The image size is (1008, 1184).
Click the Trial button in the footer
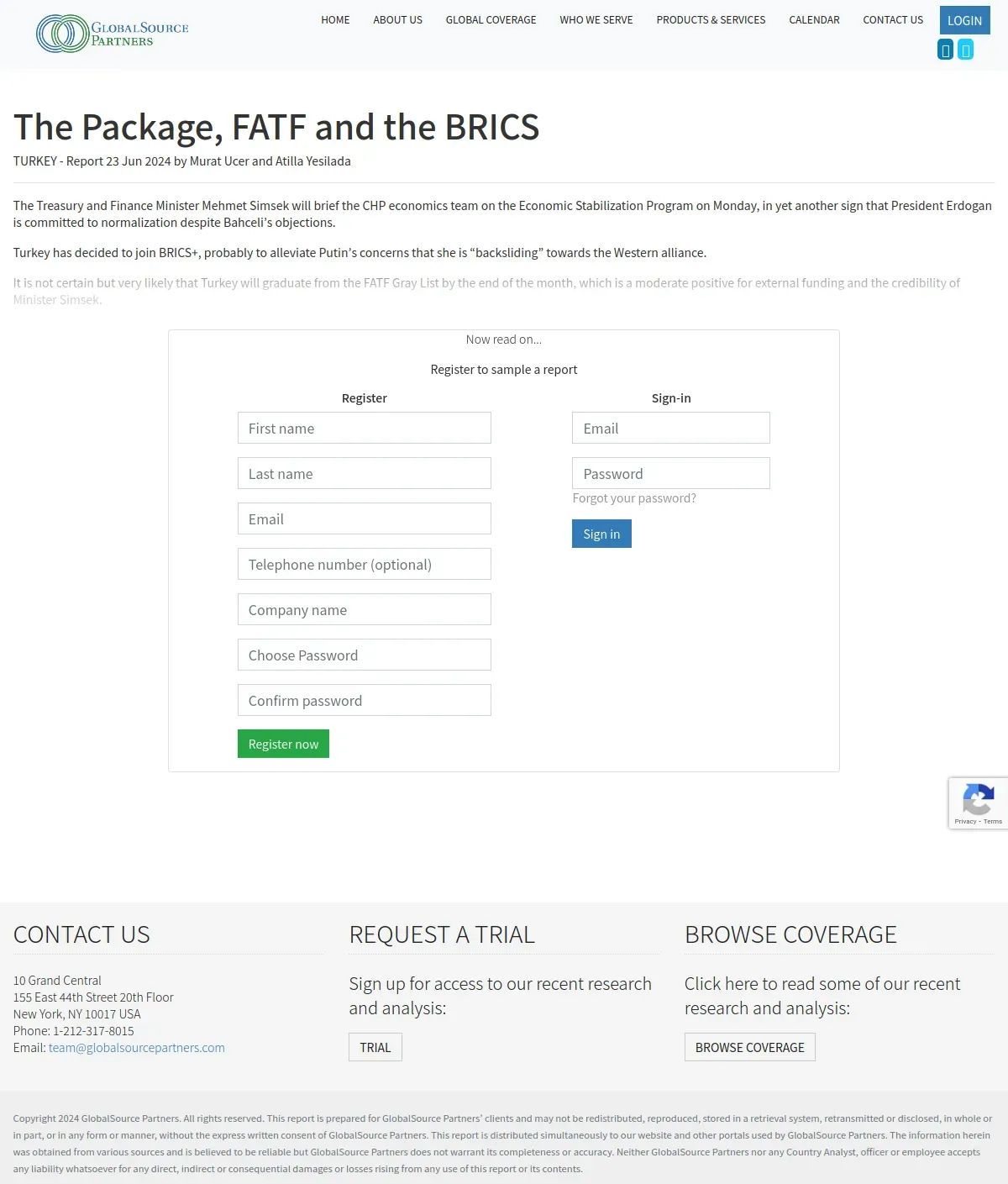point(375,1047)
